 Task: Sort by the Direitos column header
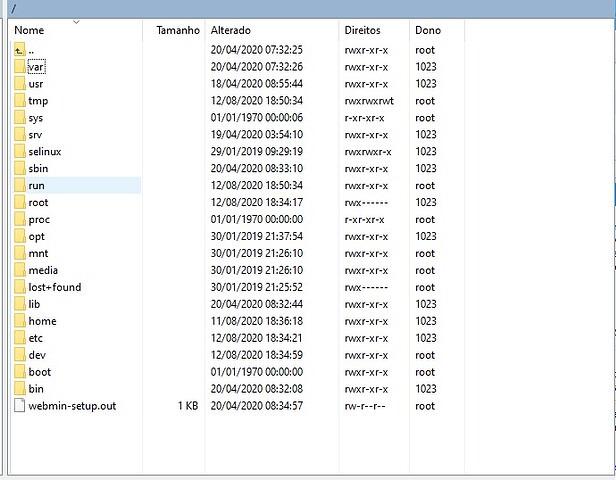tap(374, 30)
